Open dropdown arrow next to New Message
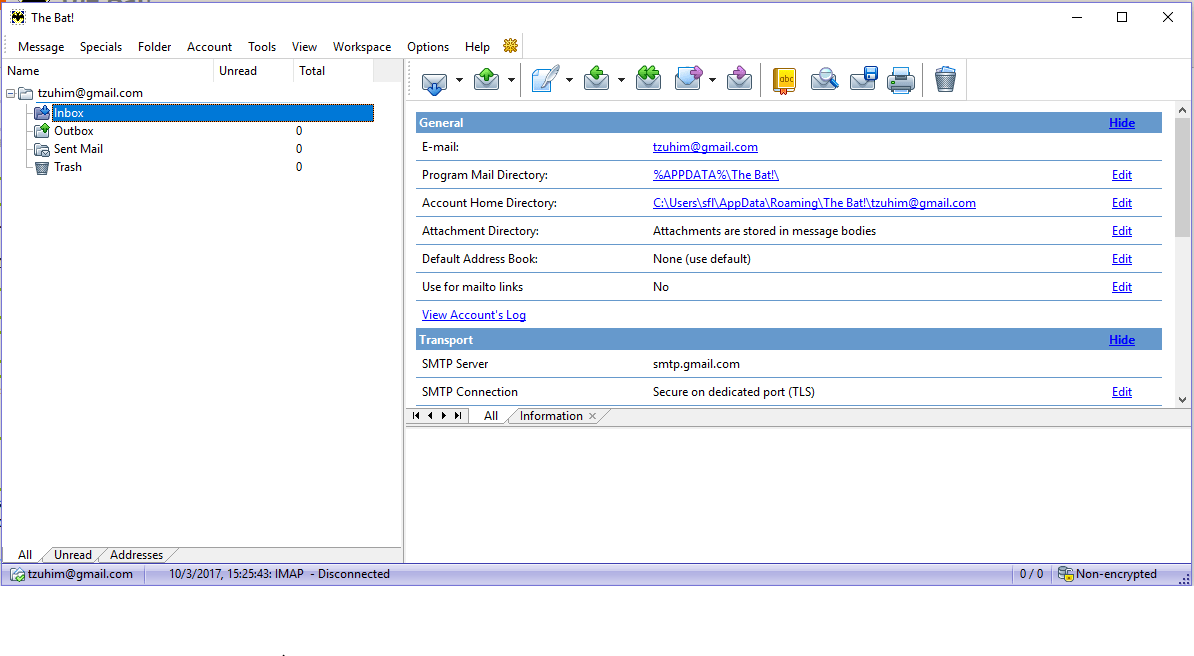Screen dimensions: 1194x656 pyautogui.click(x=569, y=80)
